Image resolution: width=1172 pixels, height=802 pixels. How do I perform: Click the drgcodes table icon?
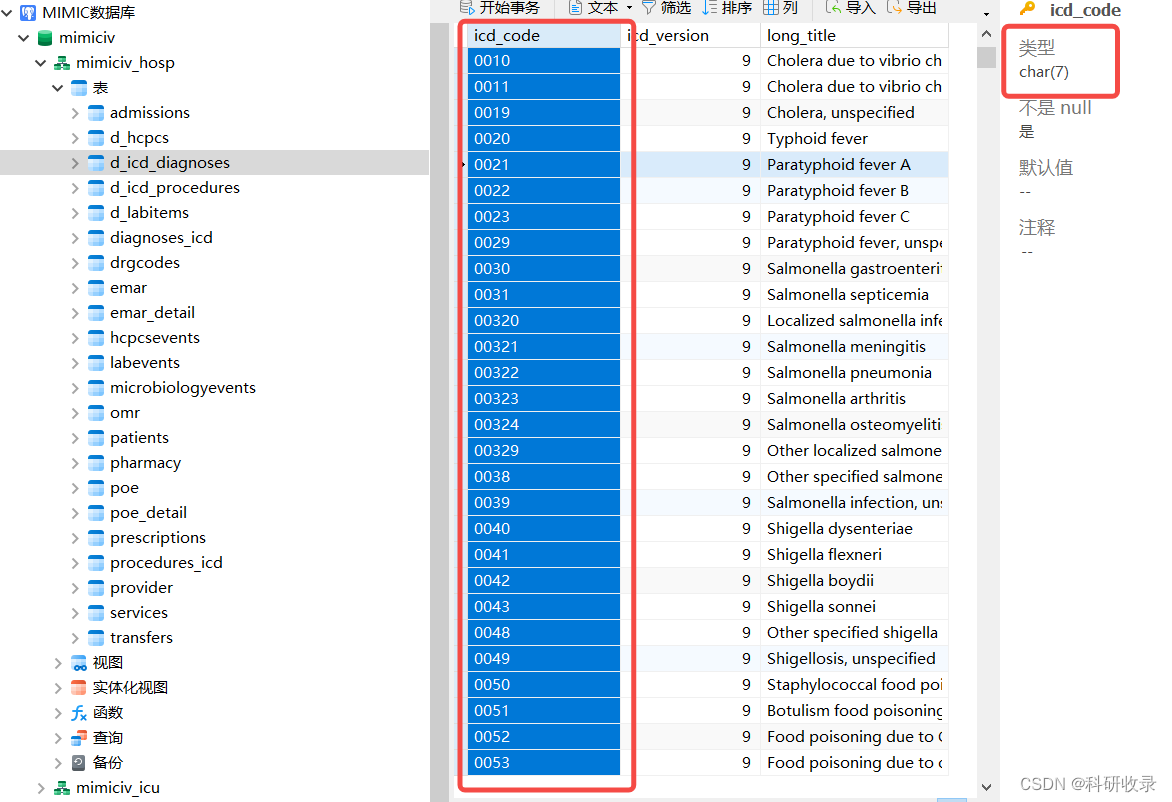[x=96, y=263]
